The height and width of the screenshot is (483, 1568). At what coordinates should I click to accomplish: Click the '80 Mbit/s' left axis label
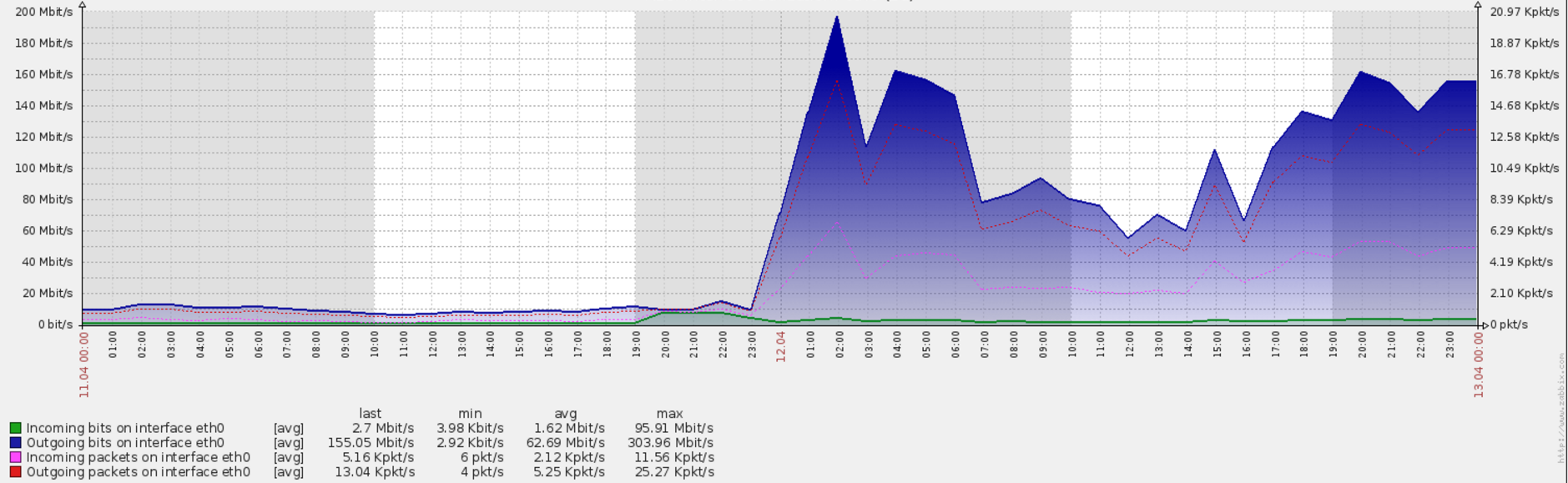48,199
